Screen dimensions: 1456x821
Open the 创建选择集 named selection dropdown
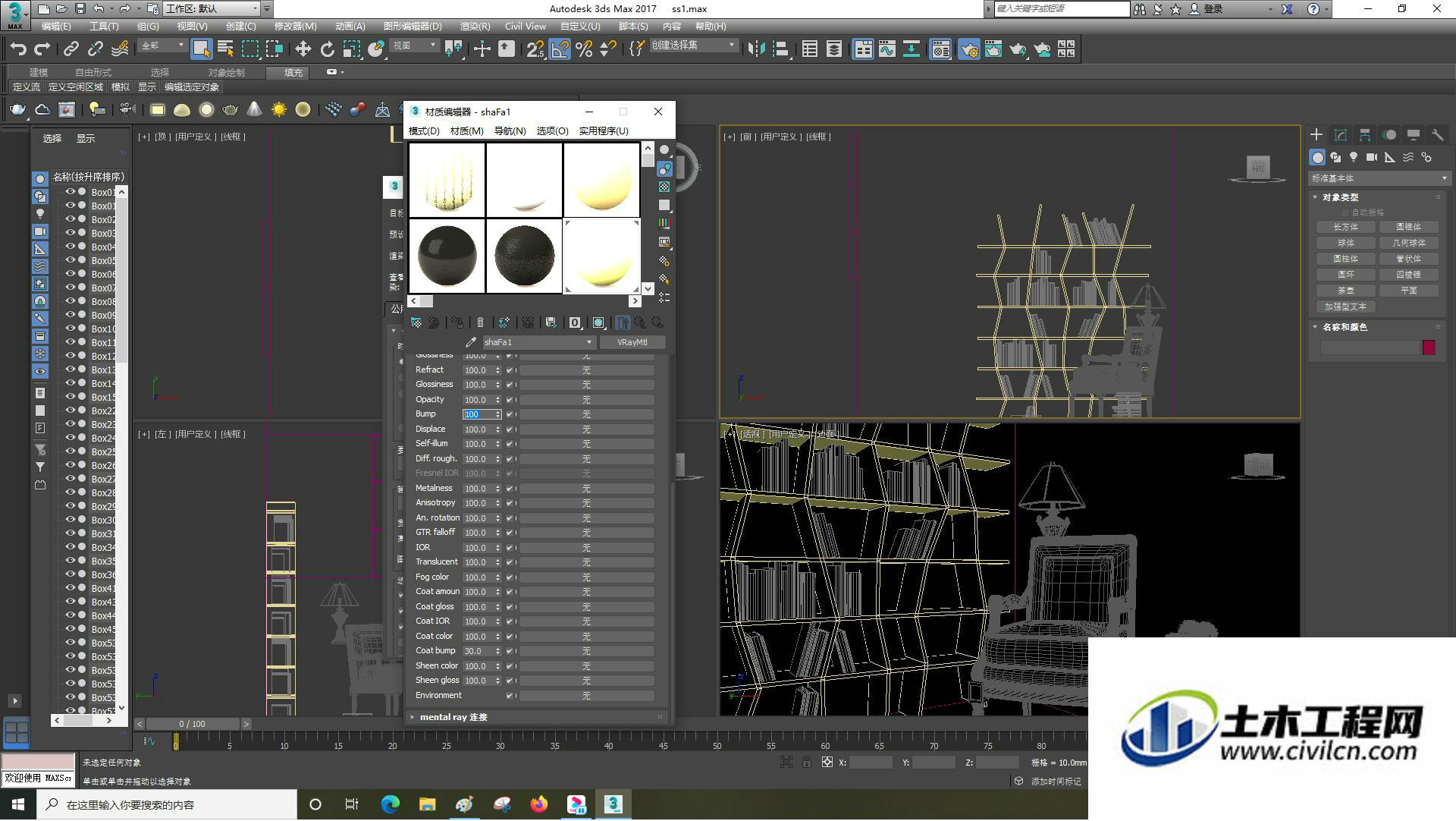coord(693,46)
